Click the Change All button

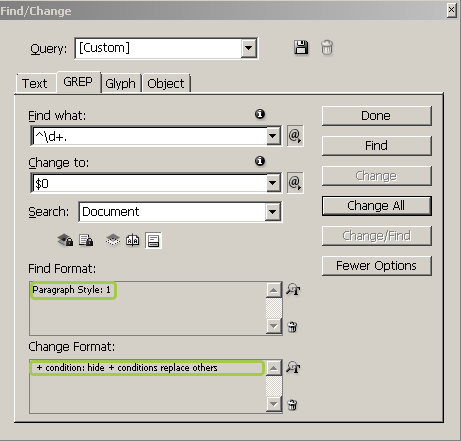(376, 206)
